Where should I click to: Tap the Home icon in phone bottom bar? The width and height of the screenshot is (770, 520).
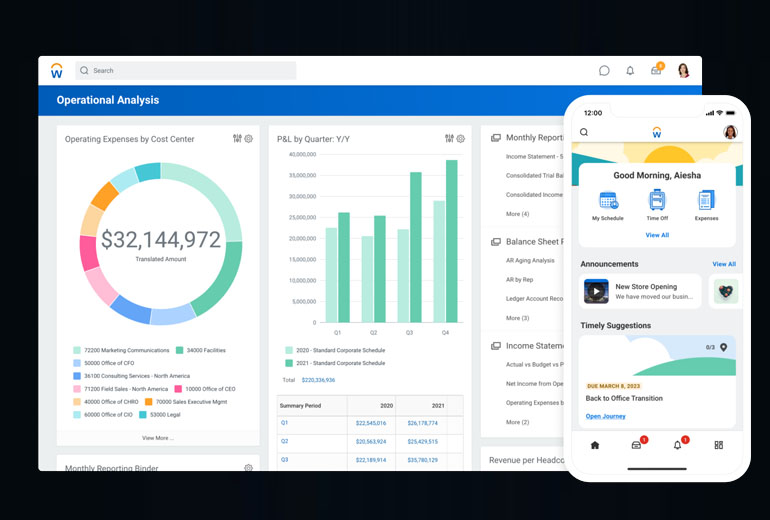tap(595, 445)
